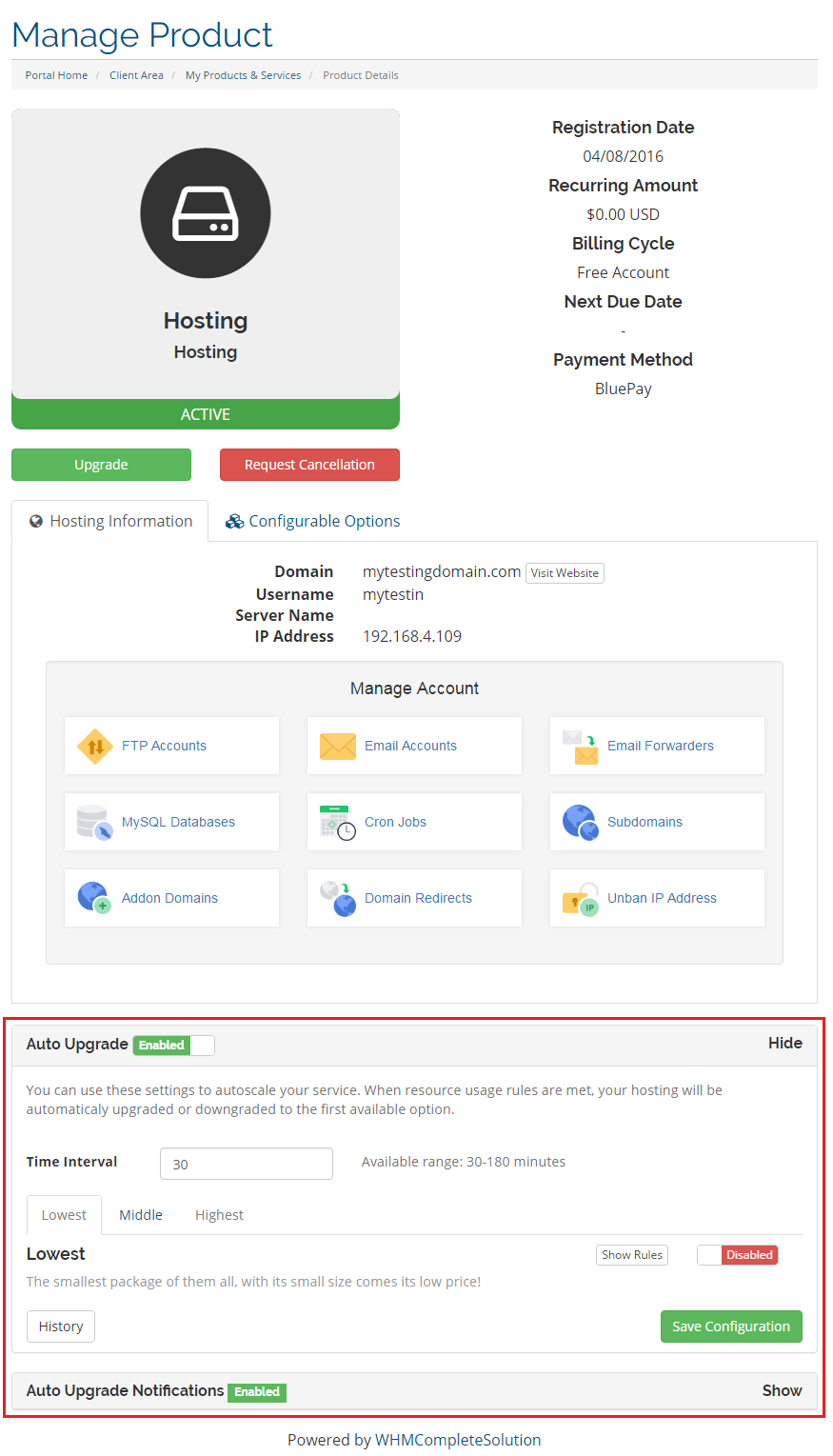Open the Hosting Information tab
Image resolution: width=833 pixels, height=1456 pixels.
tap(110, 522)
